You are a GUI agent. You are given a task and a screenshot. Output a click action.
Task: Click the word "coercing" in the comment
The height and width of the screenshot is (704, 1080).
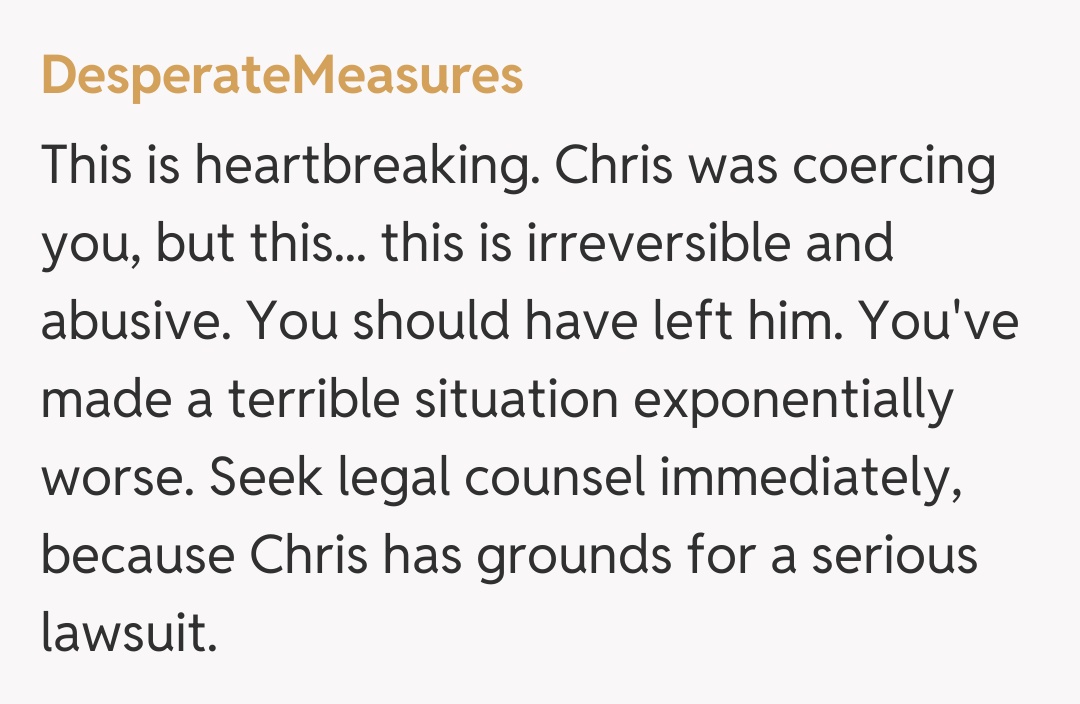pyautogui.click(x=894, y=167)
